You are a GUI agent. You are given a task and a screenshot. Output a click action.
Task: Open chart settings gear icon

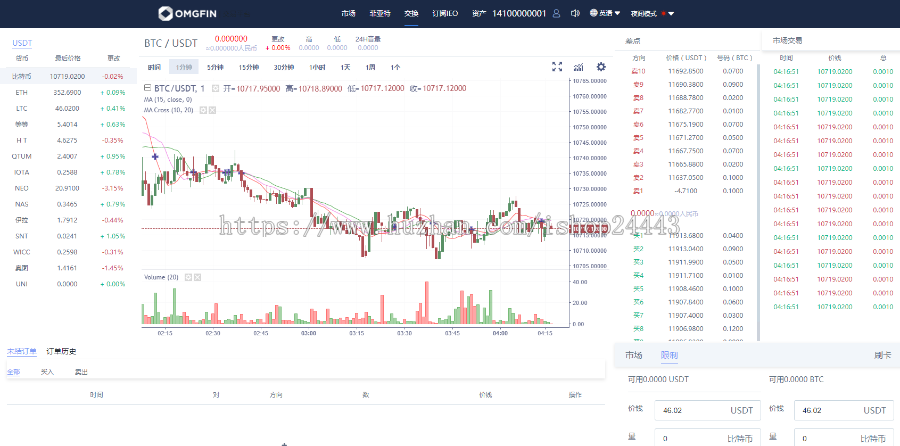point(601,67)
